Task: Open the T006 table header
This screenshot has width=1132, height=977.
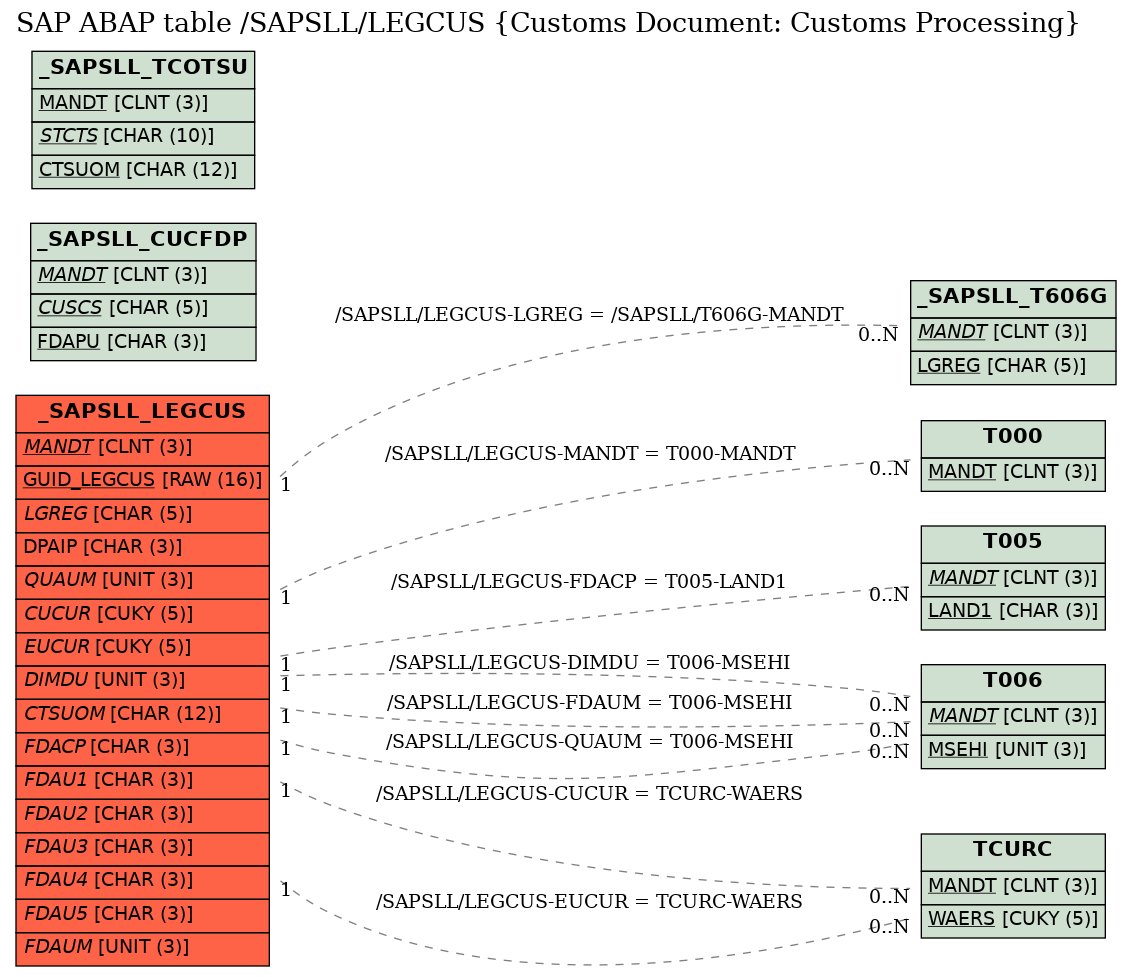Action: [1013, 682]
